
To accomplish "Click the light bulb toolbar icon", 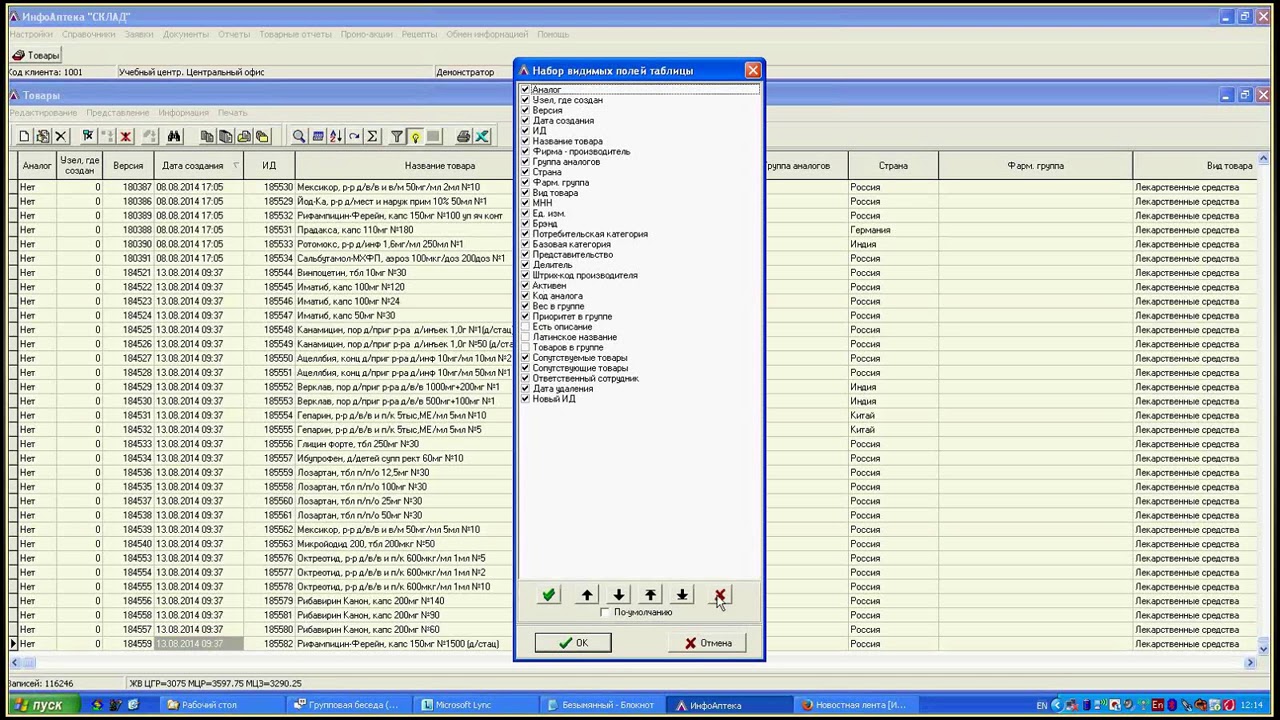I will click(415, 136).
